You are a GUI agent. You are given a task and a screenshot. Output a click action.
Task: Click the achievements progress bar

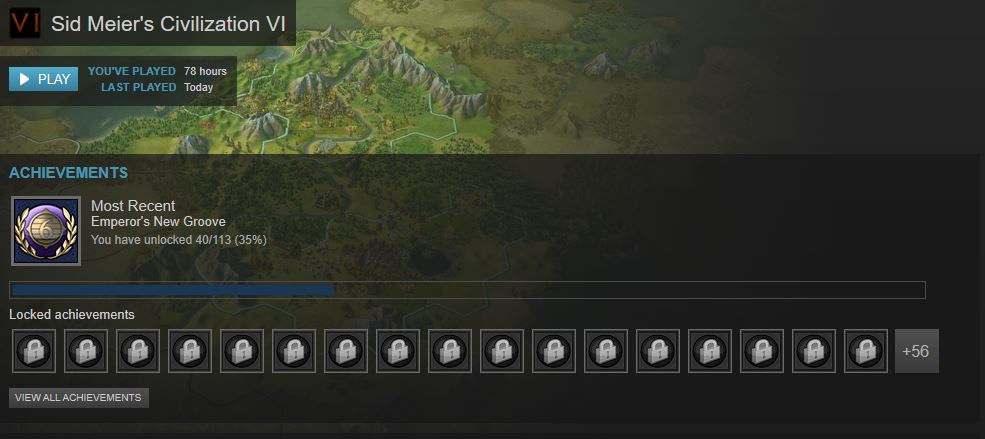[467, 290]
